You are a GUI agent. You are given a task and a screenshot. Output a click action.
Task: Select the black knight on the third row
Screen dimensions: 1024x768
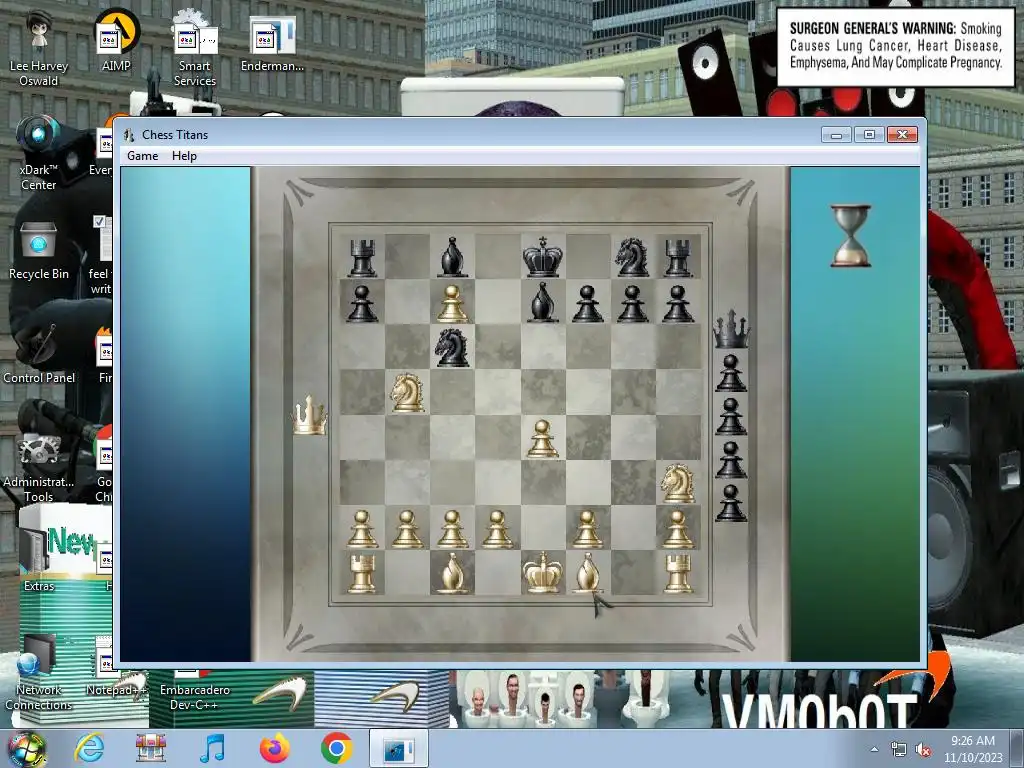click(x=452, y=347)
